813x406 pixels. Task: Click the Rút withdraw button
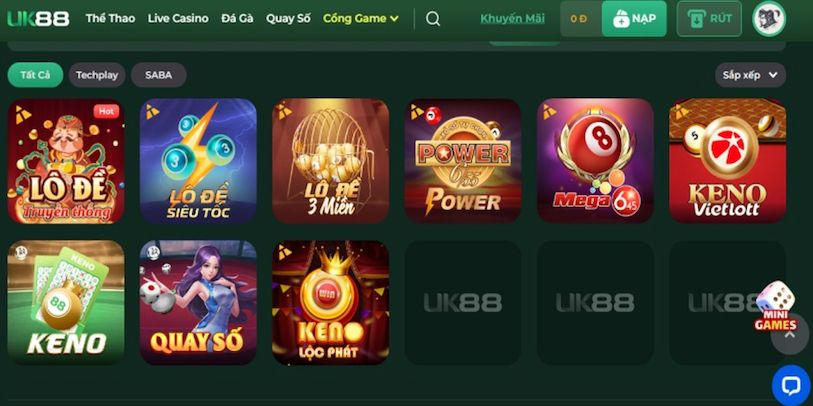(709, 19)
